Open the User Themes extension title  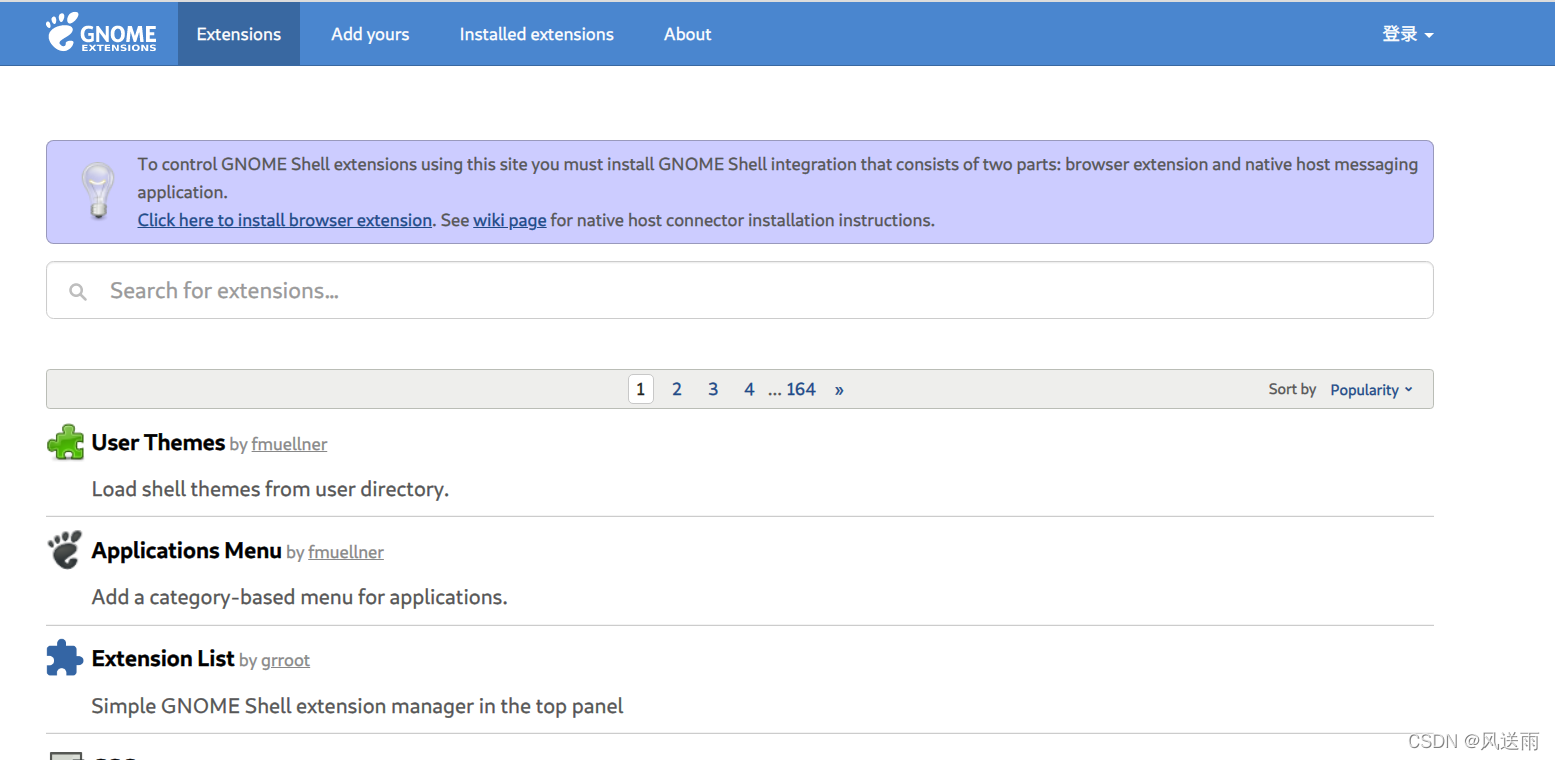click(158, 442)
